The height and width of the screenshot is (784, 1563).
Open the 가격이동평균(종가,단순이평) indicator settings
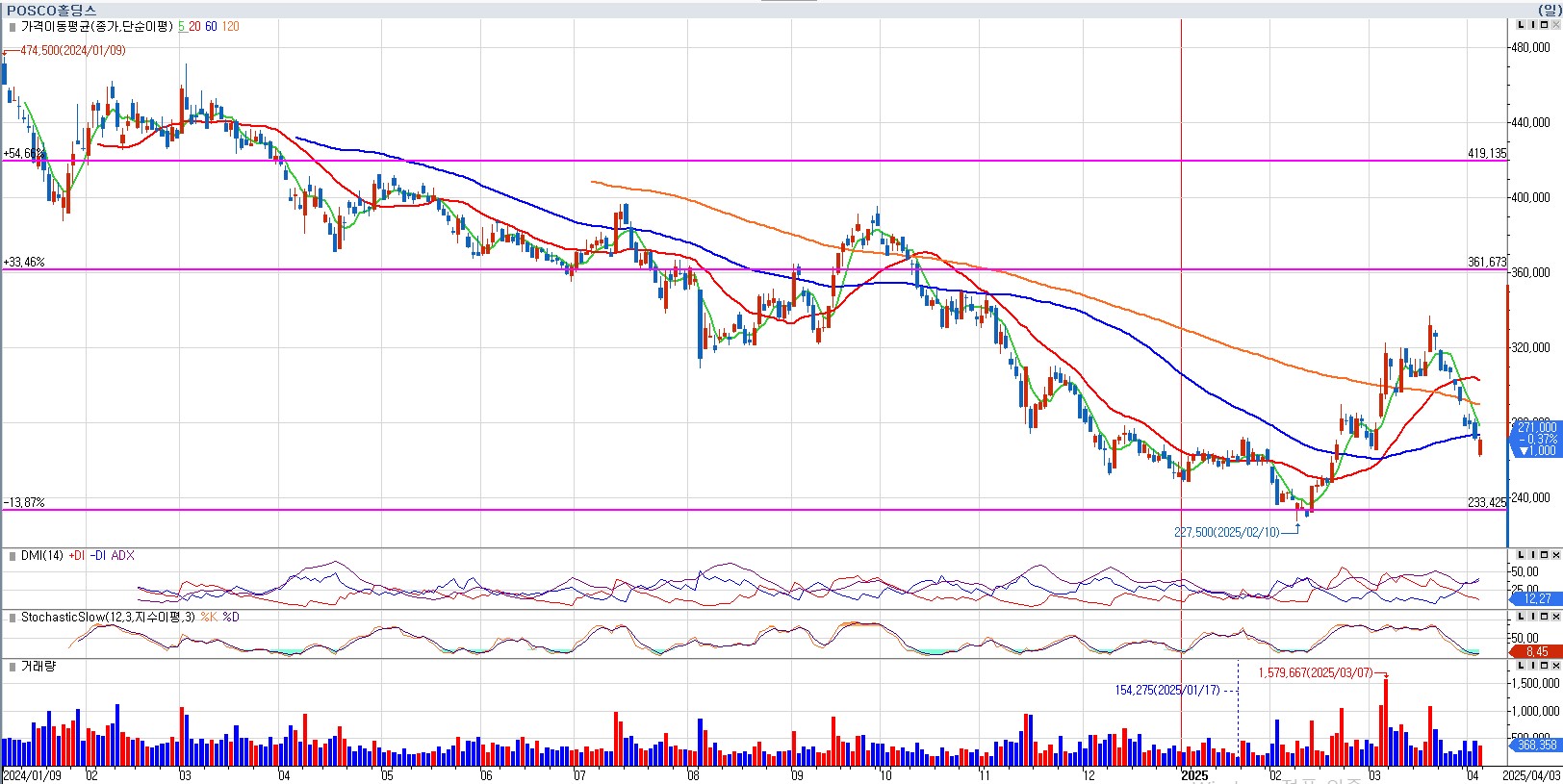tap(97, 27)
